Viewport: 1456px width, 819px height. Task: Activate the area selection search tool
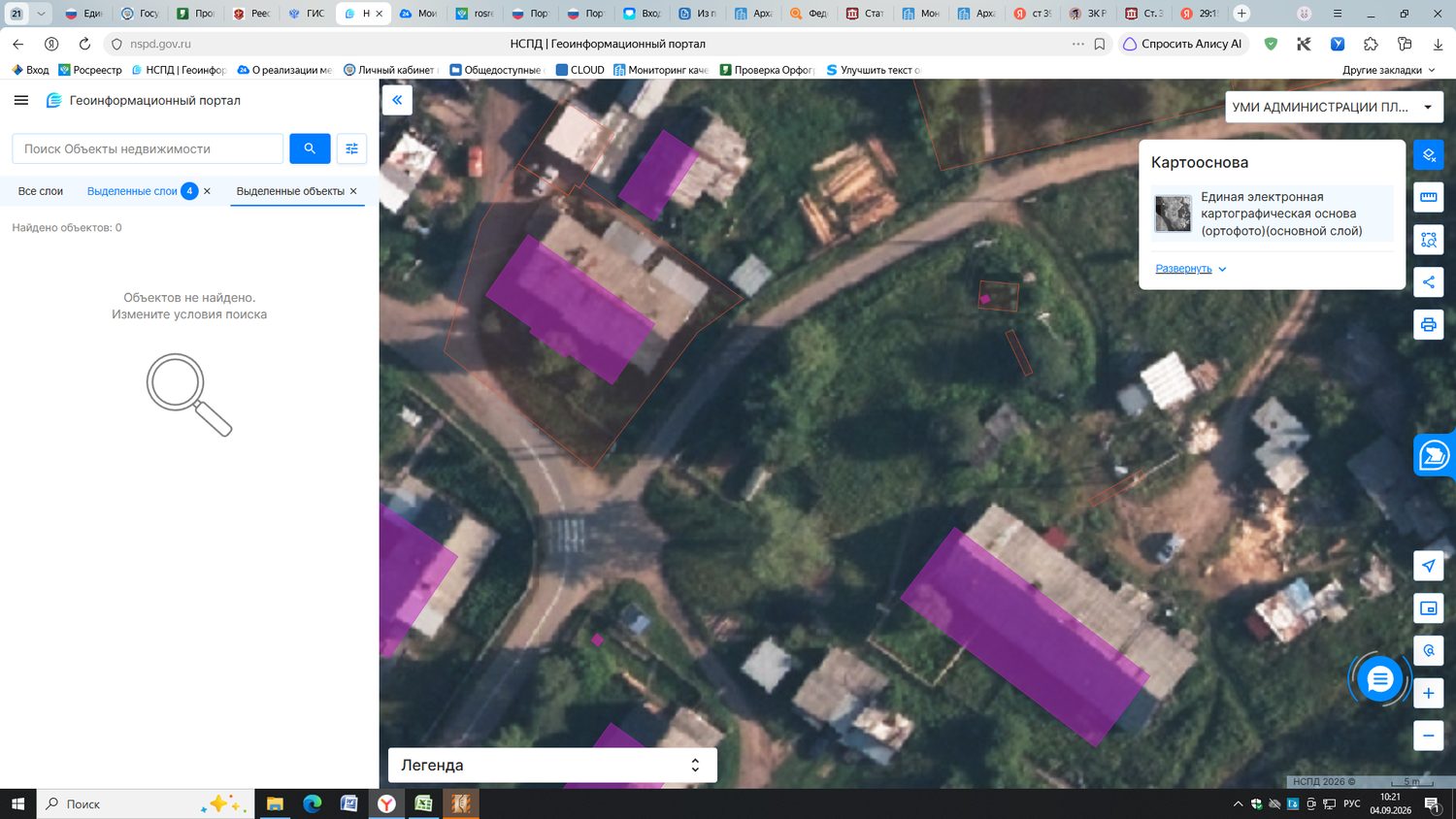pyautogui.click(x=1428, y=240)
